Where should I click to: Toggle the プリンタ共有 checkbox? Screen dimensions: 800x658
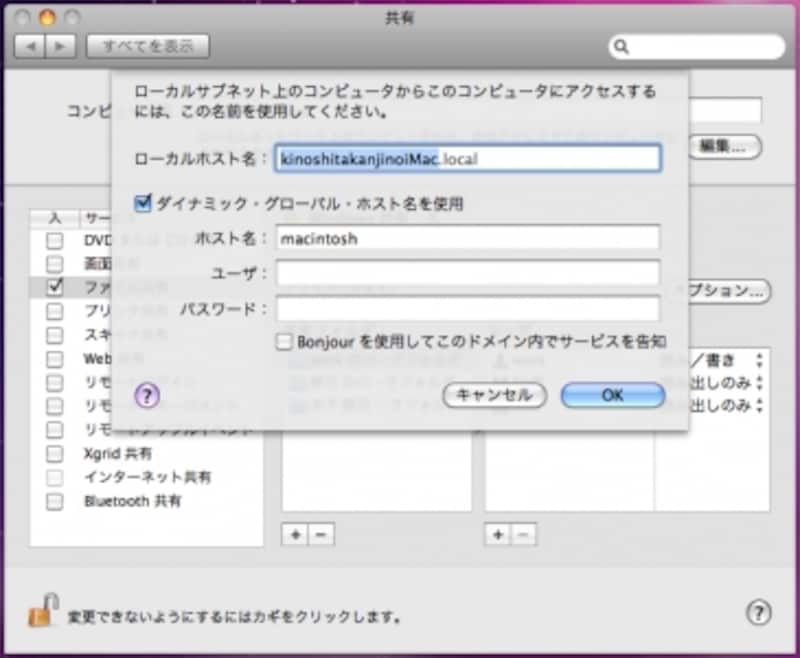pyautogui.click(x=55, y=311)
